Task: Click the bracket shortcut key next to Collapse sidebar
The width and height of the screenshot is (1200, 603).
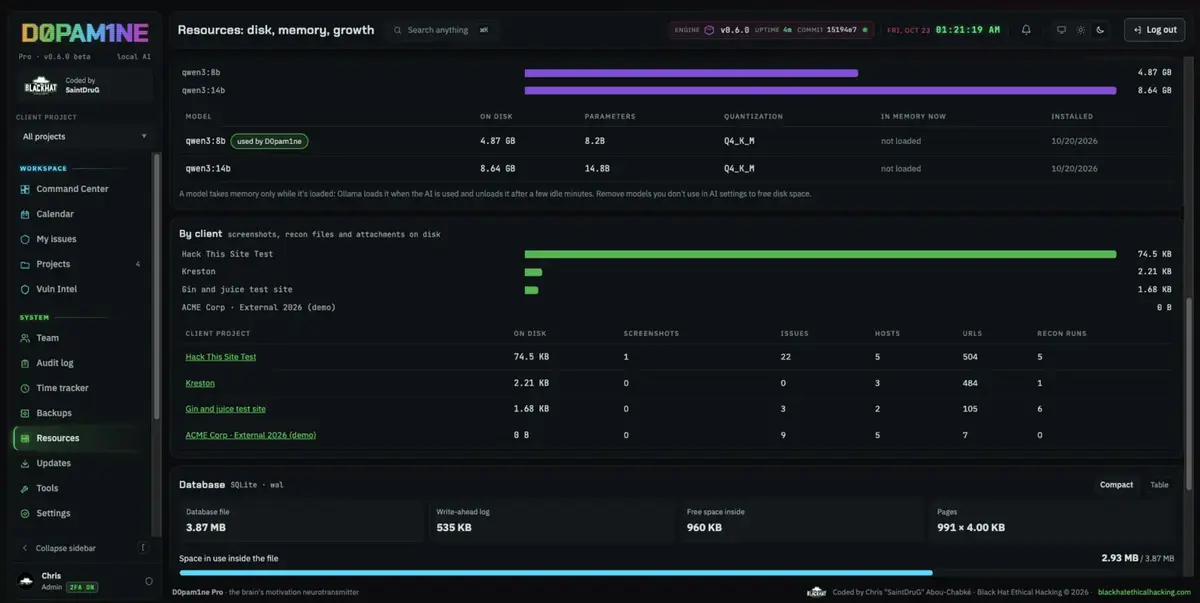Action: click(x=143, y=548)
